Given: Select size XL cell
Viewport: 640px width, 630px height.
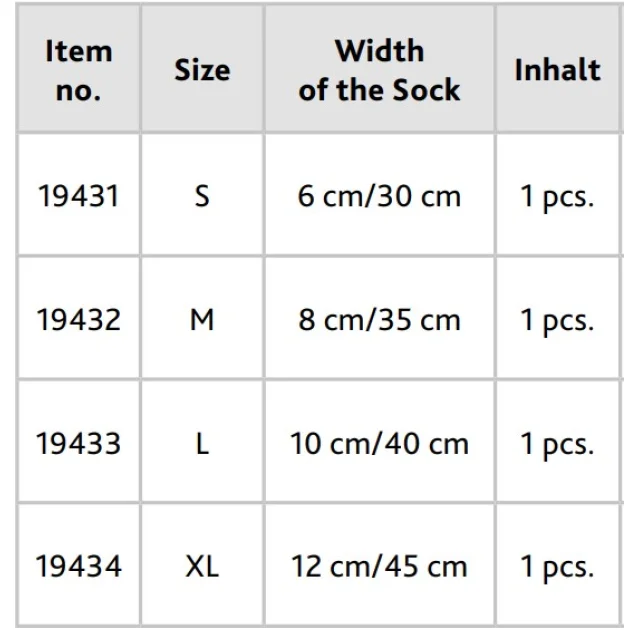Looking at the screenshot, I should click(x=202, y=566).
